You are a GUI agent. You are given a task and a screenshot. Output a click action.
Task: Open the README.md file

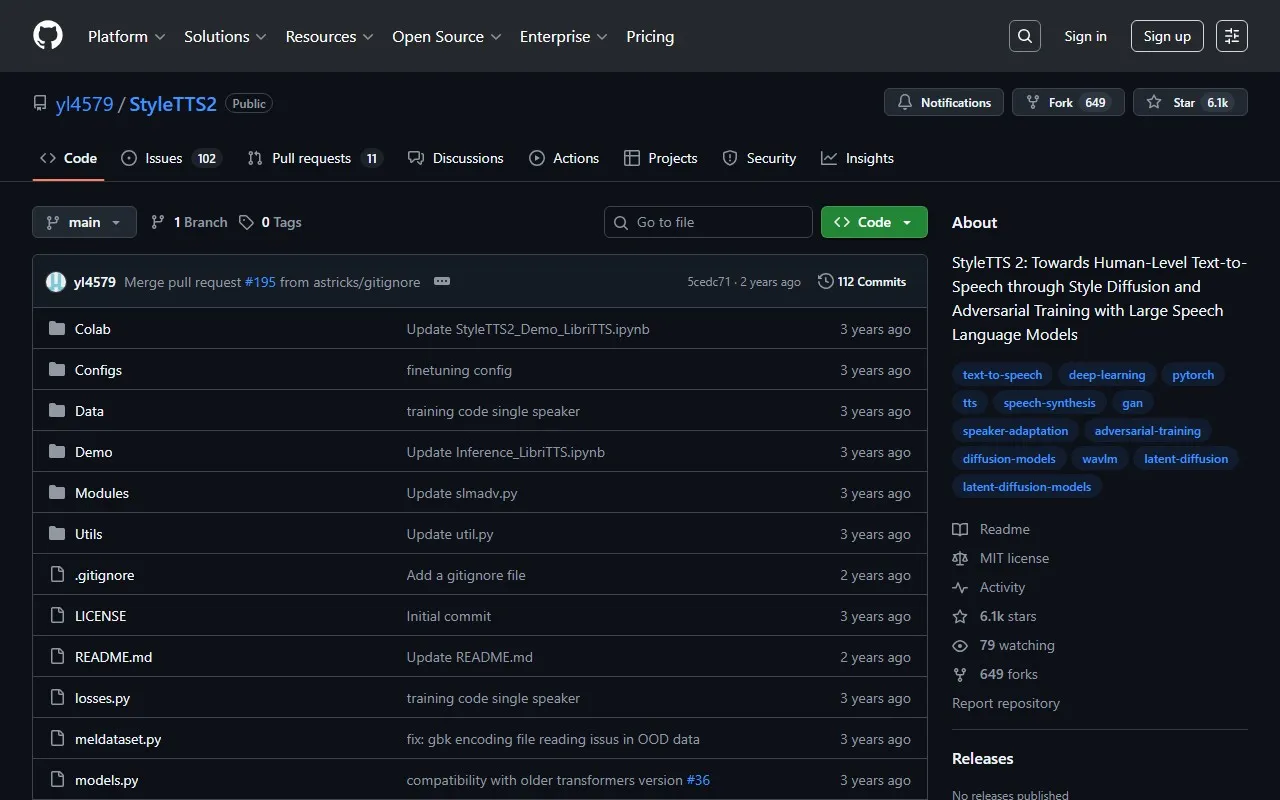tap(113, 657)
